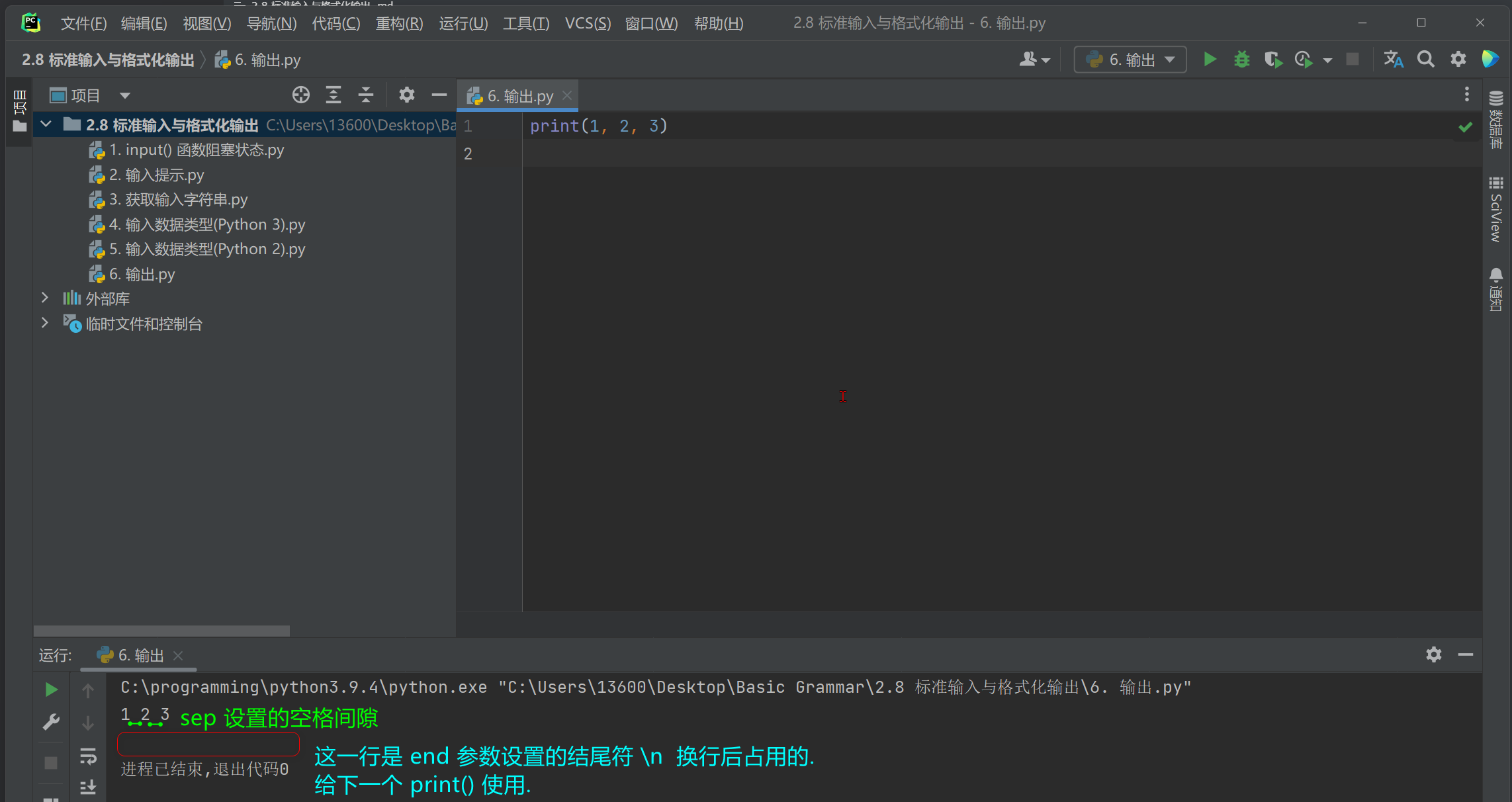Click the stop button in the top toolbar

(1353, 60)
